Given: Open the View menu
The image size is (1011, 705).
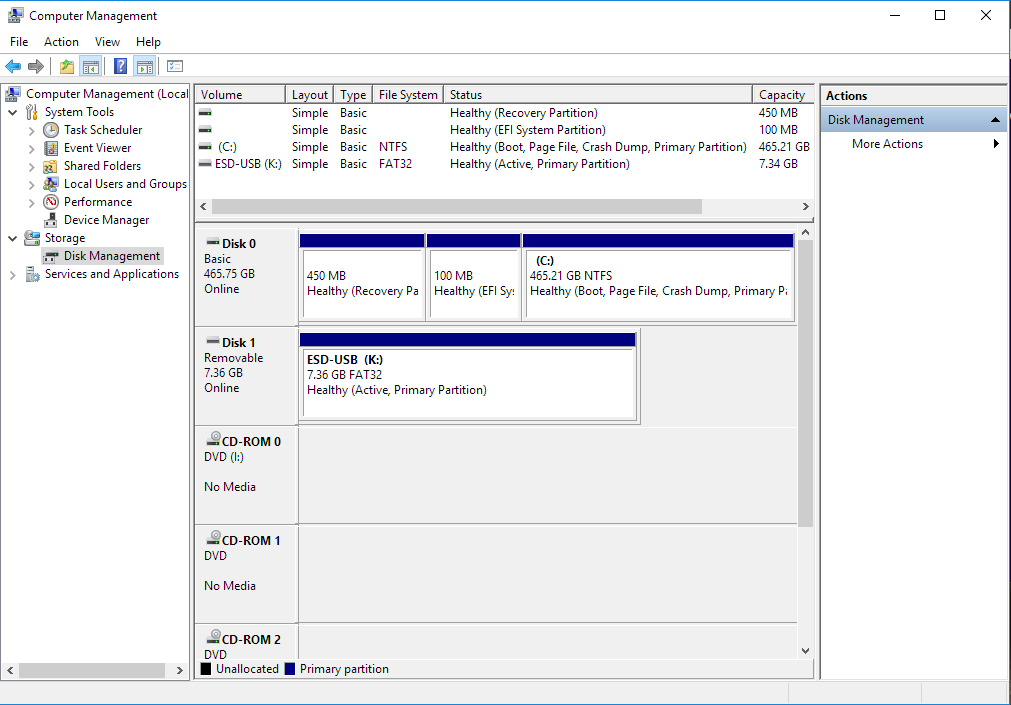Looking at the screenshot, I should click(x=107, y=42).
